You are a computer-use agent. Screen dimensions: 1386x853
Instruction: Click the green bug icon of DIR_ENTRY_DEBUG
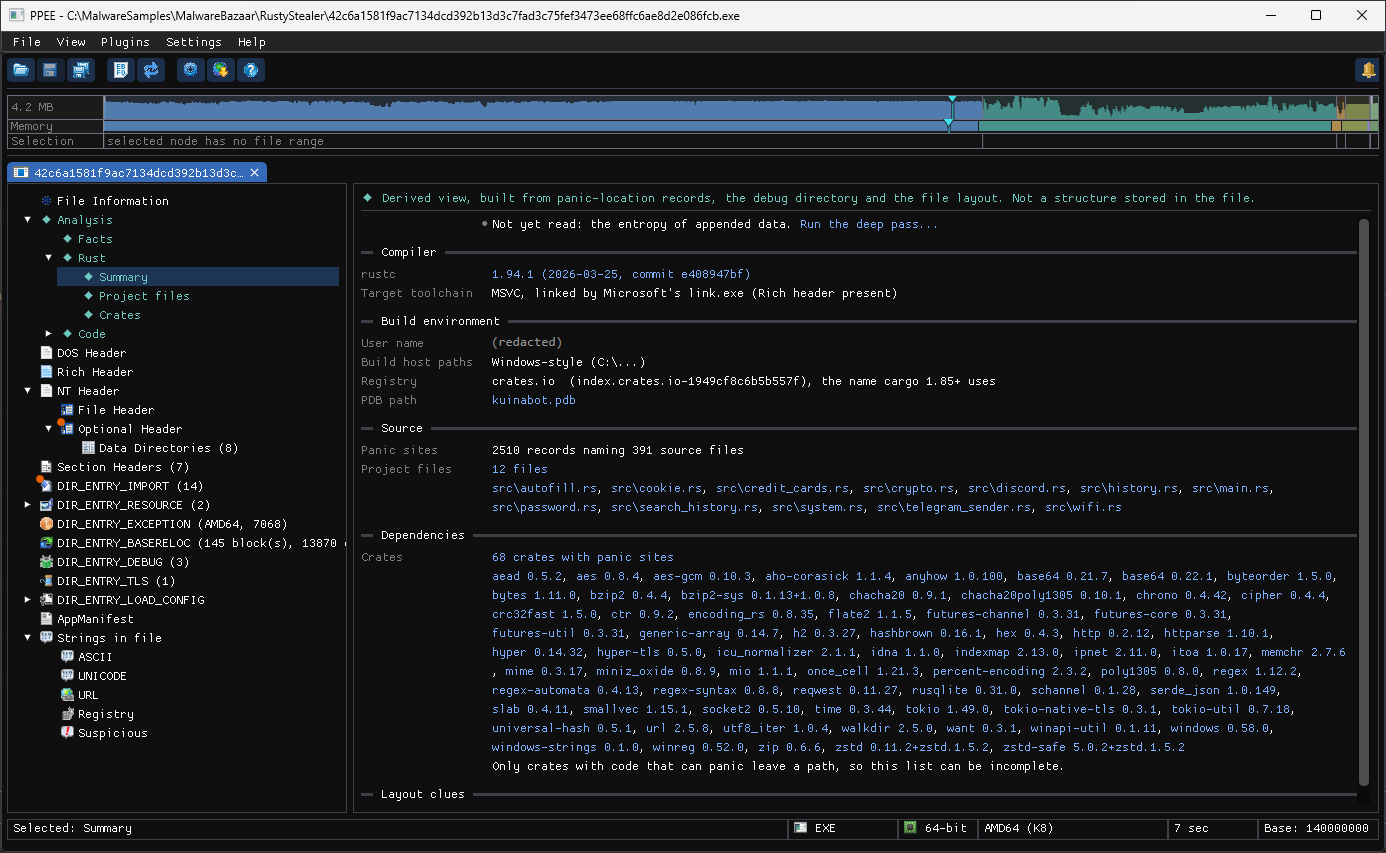46,562
